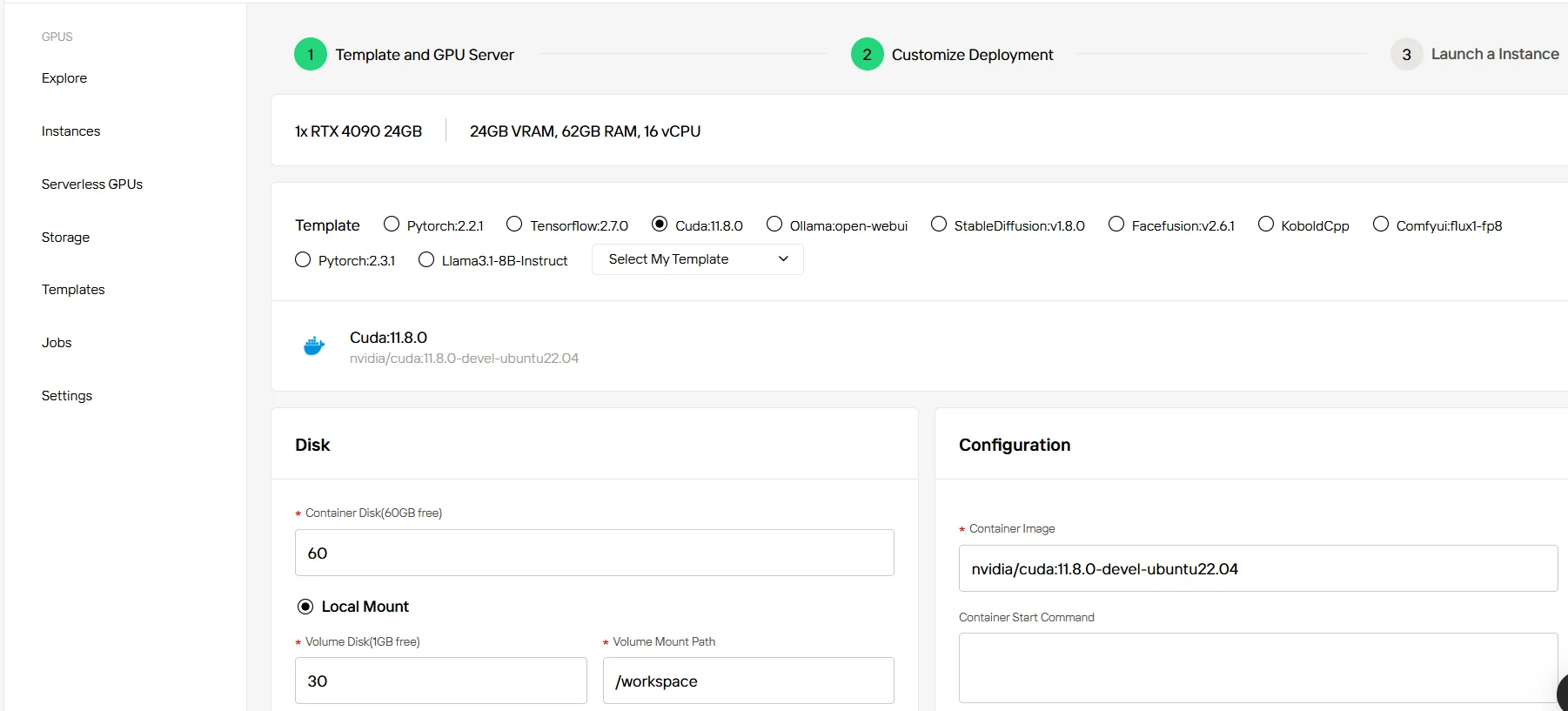
Task: Go to Jobs in the sidebar
Action: pyautogui.click(x=57, y=343)
